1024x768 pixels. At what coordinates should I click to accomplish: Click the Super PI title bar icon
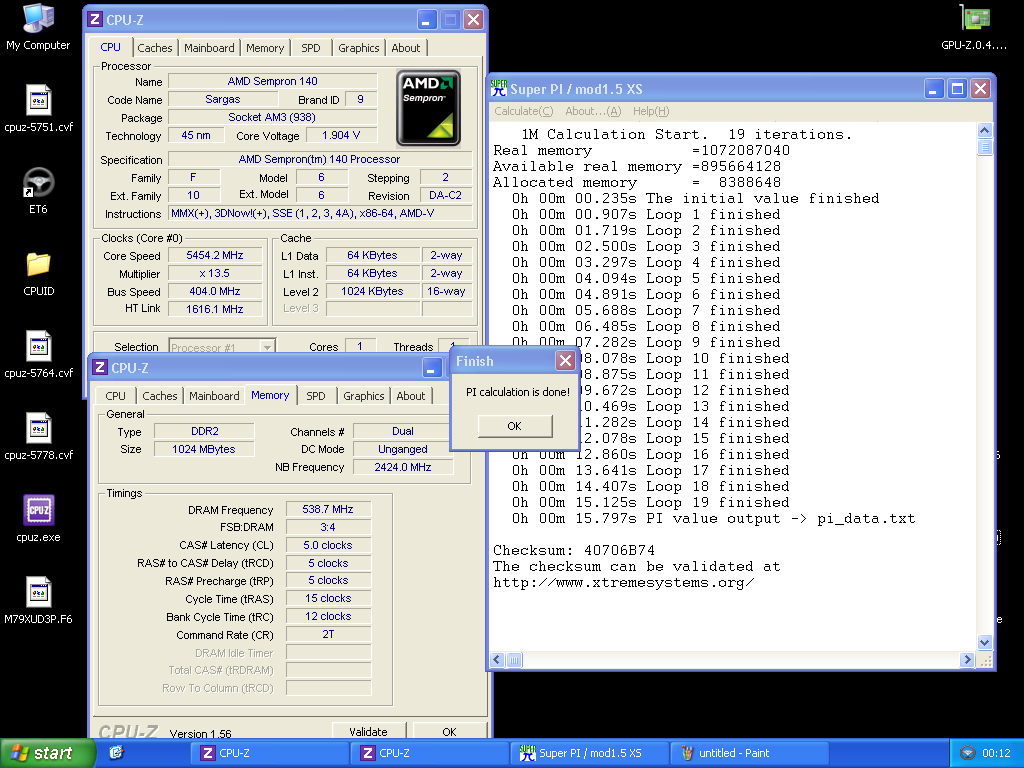498,89
